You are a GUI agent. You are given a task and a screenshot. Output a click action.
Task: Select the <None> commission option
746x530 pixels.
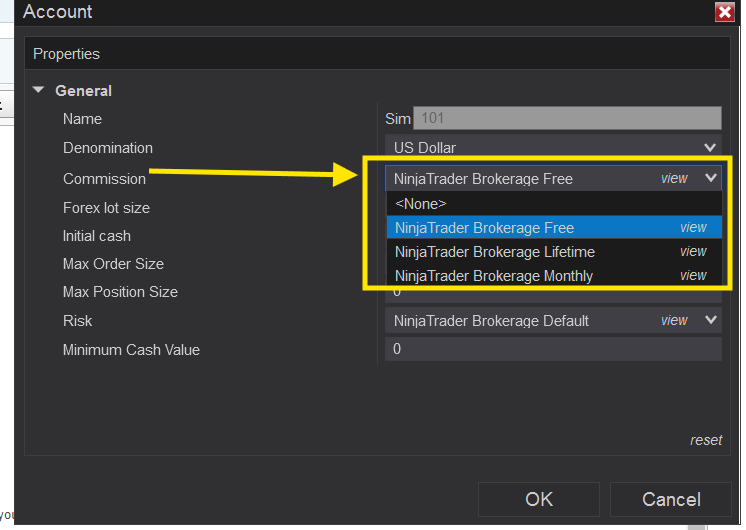pyautogui.click(x=421, y=203)
